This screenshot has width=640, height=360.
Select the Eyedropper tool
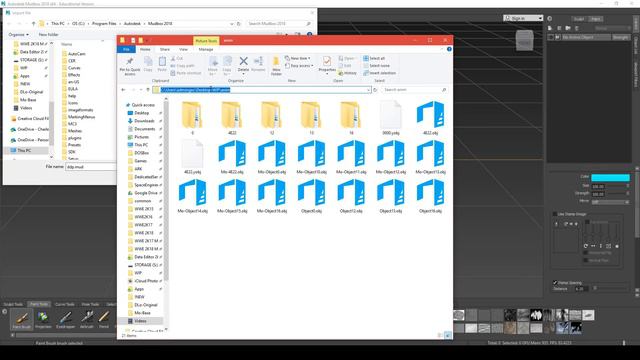click(65, 319)
